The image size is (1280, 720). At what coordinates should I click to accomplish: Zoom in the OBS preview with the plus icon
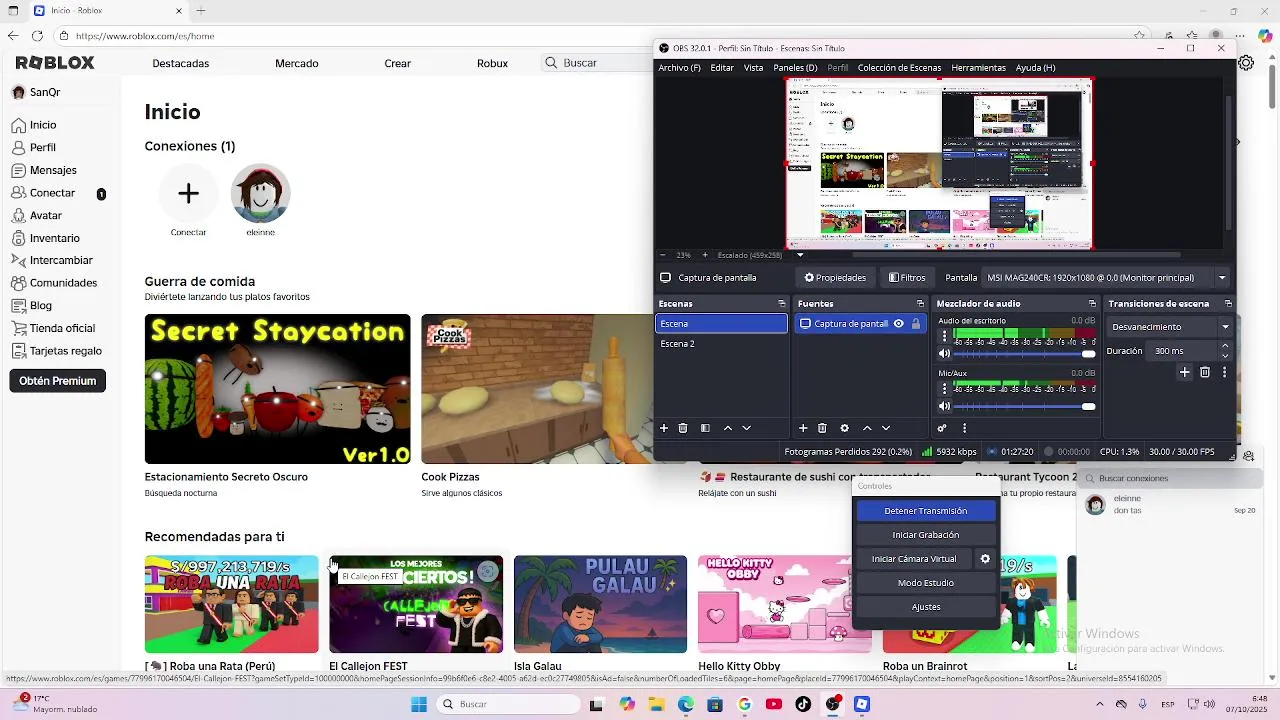pos(705,255)
